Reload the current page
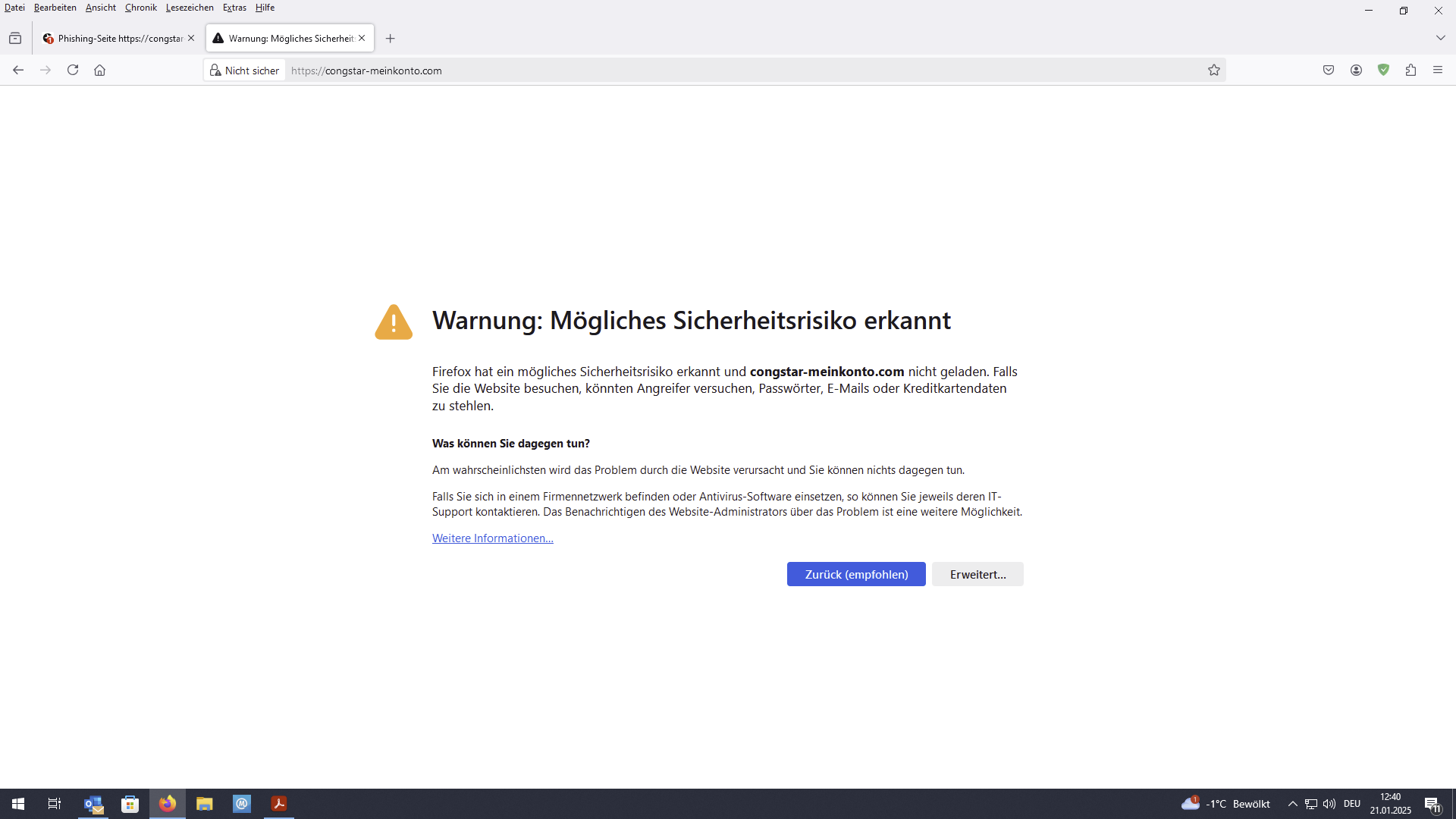Viewport: 1456px width, 819px height. 73,71
